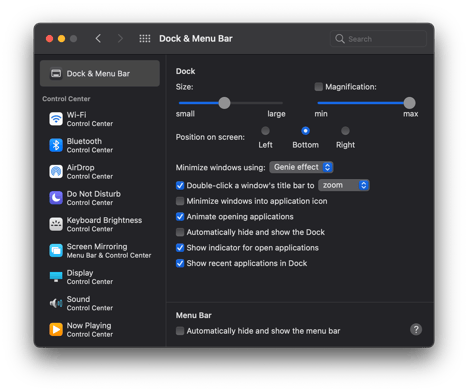Select Wi-Fi Control Center item text
Image resolution: width=468 pixels, height=392 pixels.
pyautogui.click(x=90, y=119)
